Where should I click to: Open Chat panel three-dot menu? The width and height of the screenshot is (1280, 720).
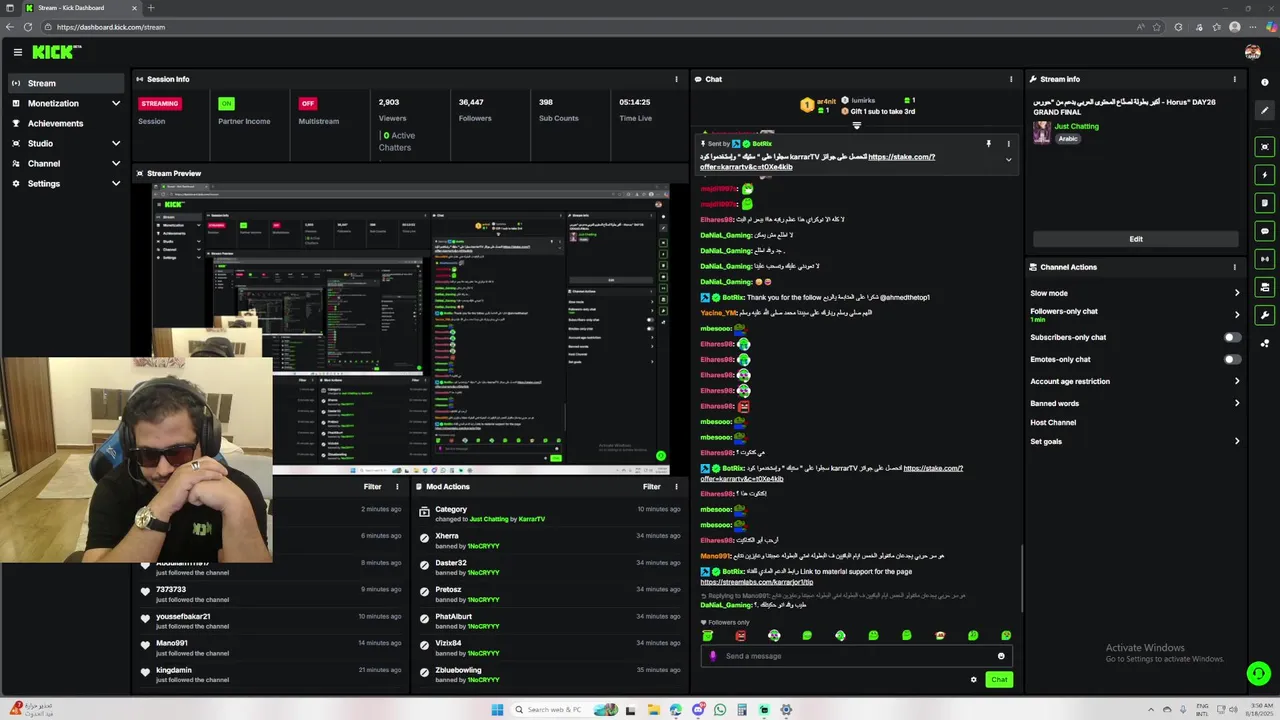[x=1011, y=79]
